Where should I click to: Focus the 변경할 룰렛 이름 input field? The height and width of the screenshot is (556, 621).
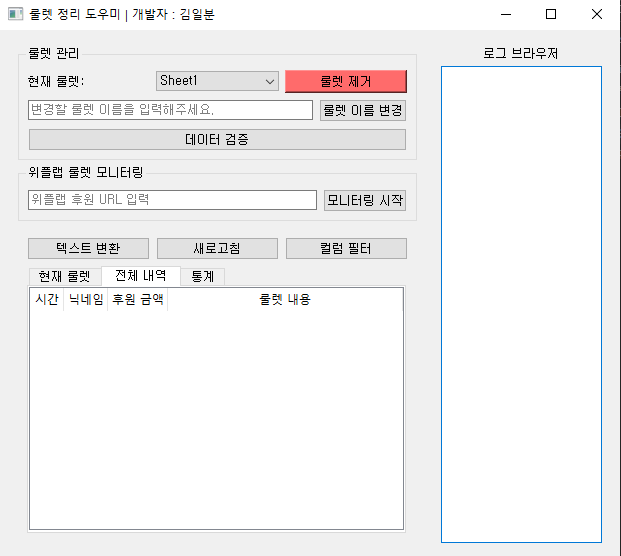click(x=170, y=110)
